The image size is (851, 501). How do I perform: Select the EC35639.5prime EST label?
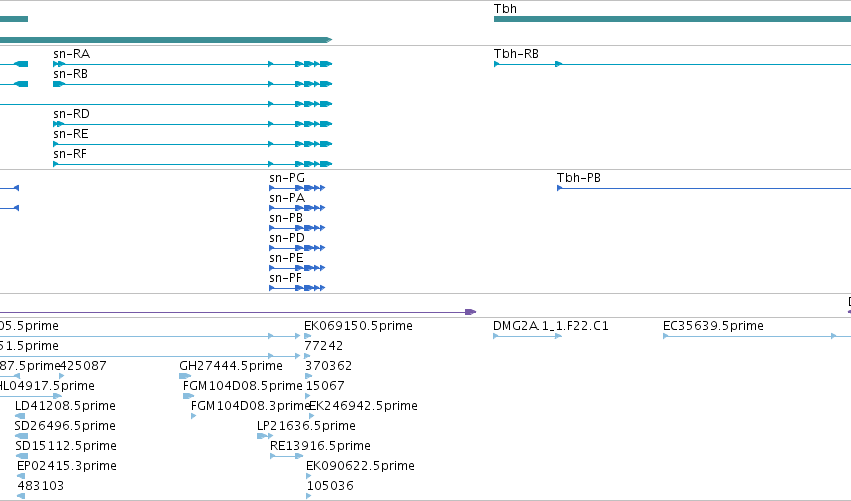713,326
